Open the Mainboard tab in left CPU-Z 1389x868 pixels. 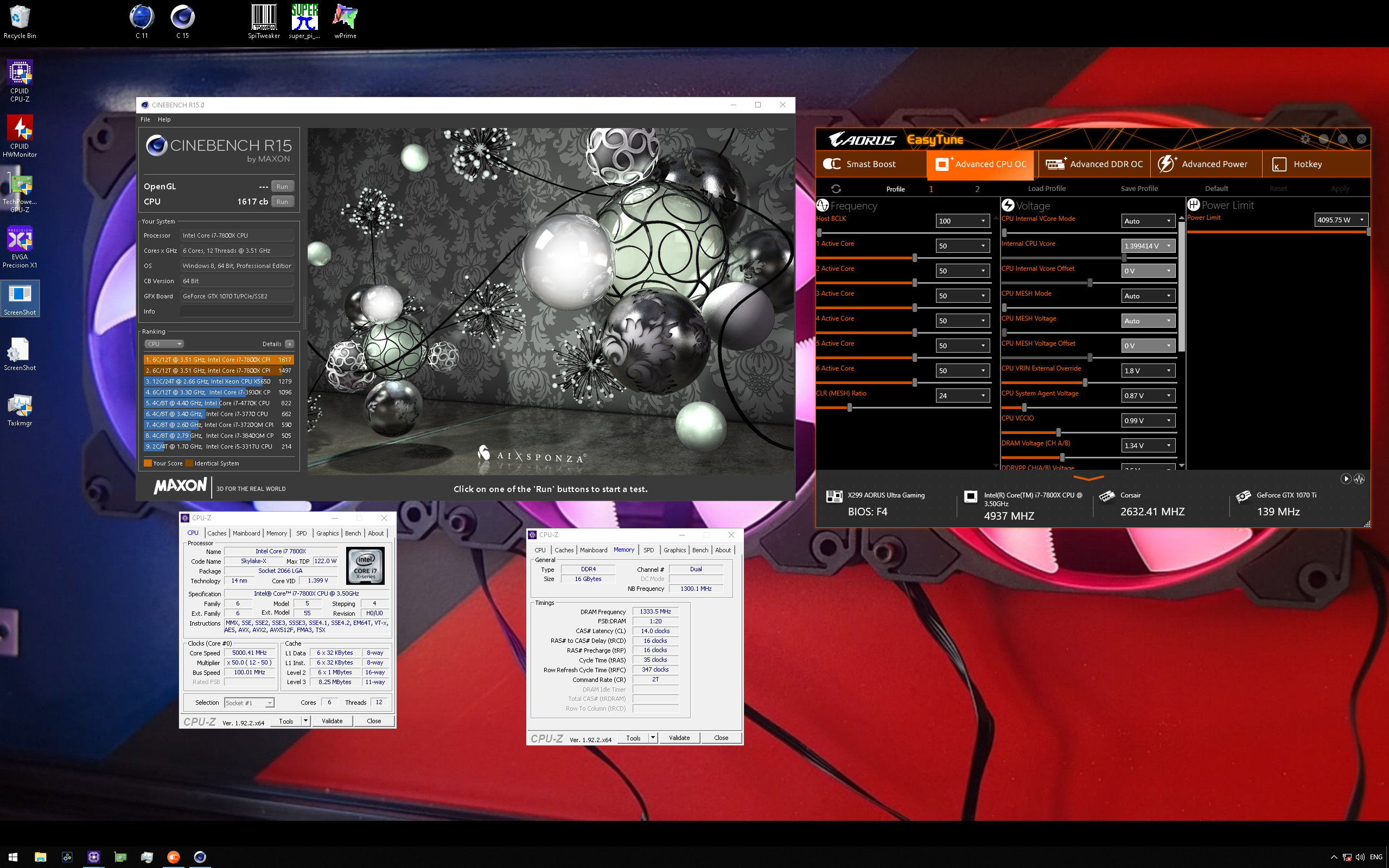pyautogui.click(x=246, y=533)
